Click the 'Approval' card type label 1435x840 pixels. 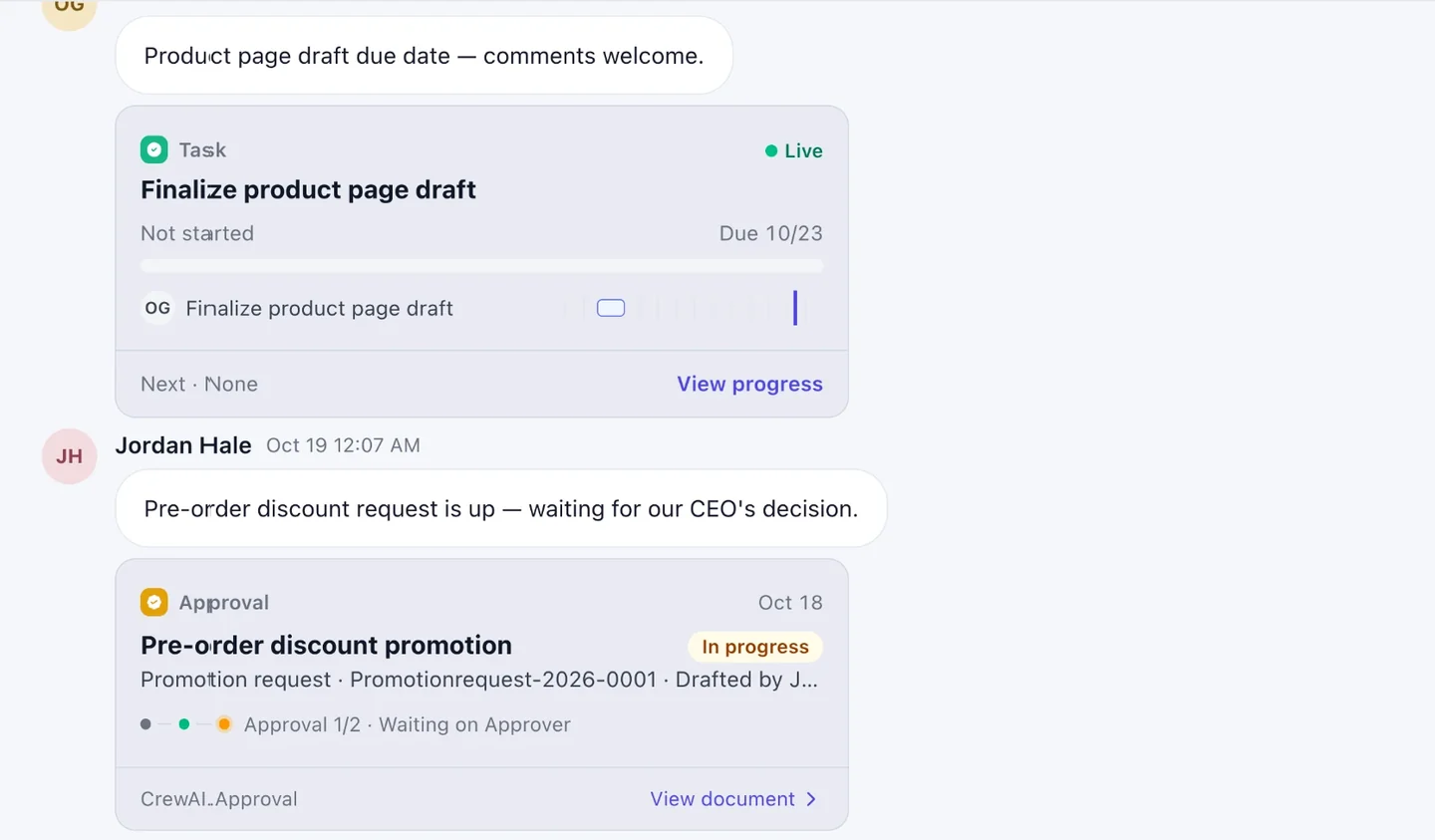(224, 603)
